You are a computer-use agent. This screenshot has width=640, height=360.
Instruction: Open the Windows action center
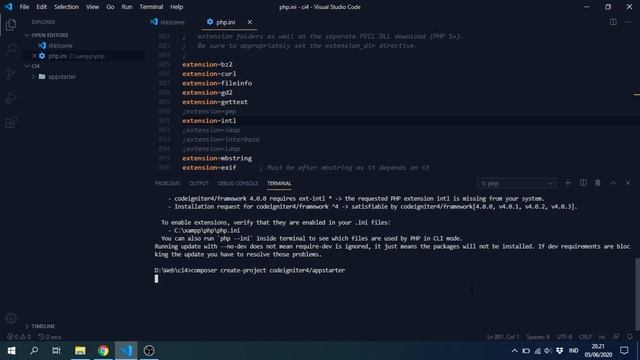624,351
